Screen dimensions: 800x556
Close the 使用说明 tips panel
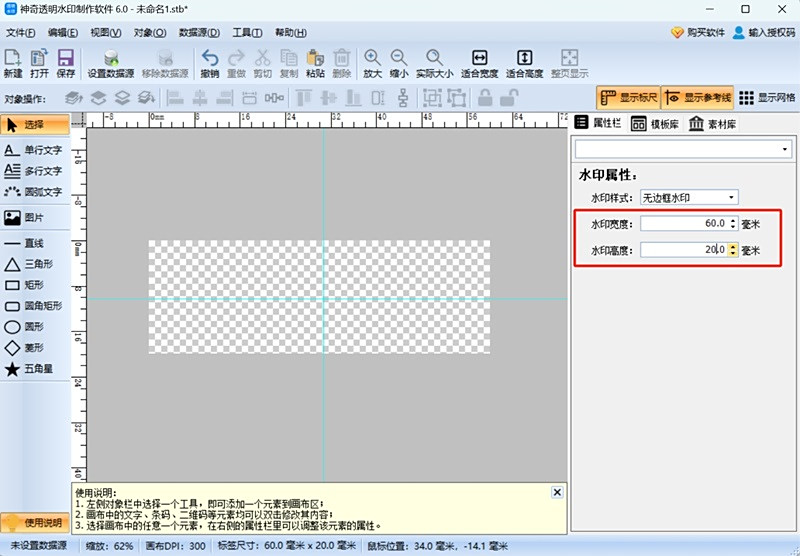tap(557, 492)
